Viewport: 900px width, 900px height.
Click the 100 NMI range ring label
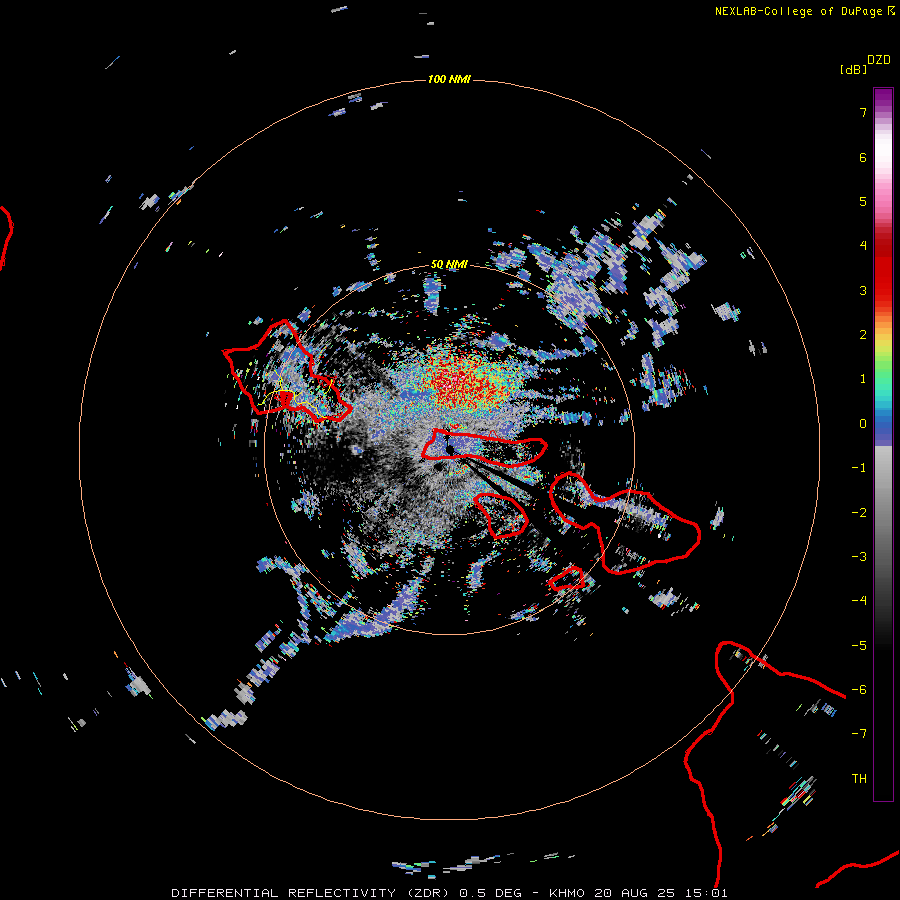click(x=449, y=79)
